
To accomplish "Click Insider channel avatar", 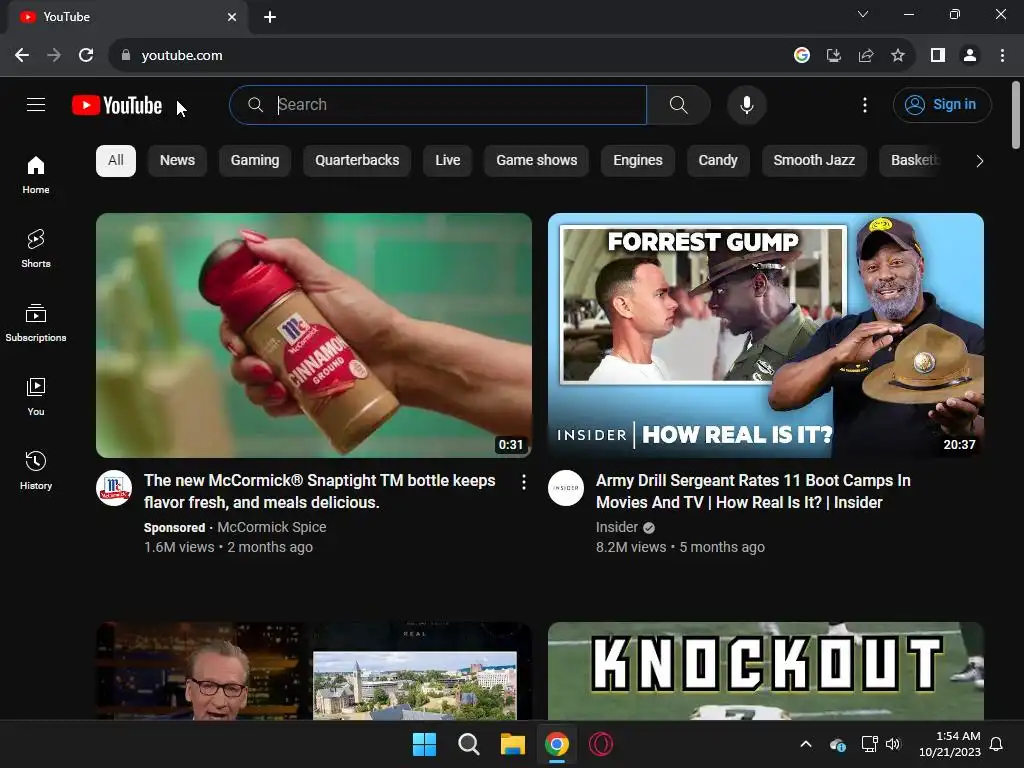I will point(566,488).
